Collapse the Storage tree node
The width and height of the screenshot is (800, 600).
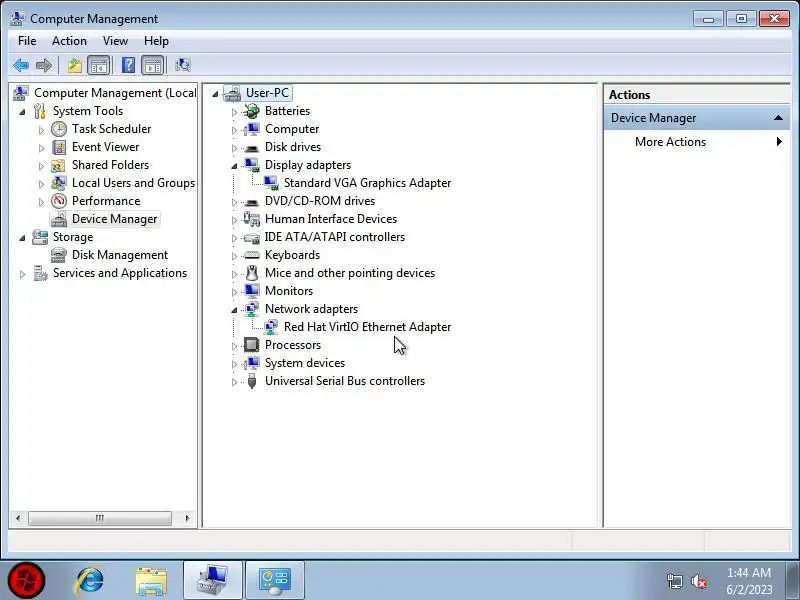(22, 238)
